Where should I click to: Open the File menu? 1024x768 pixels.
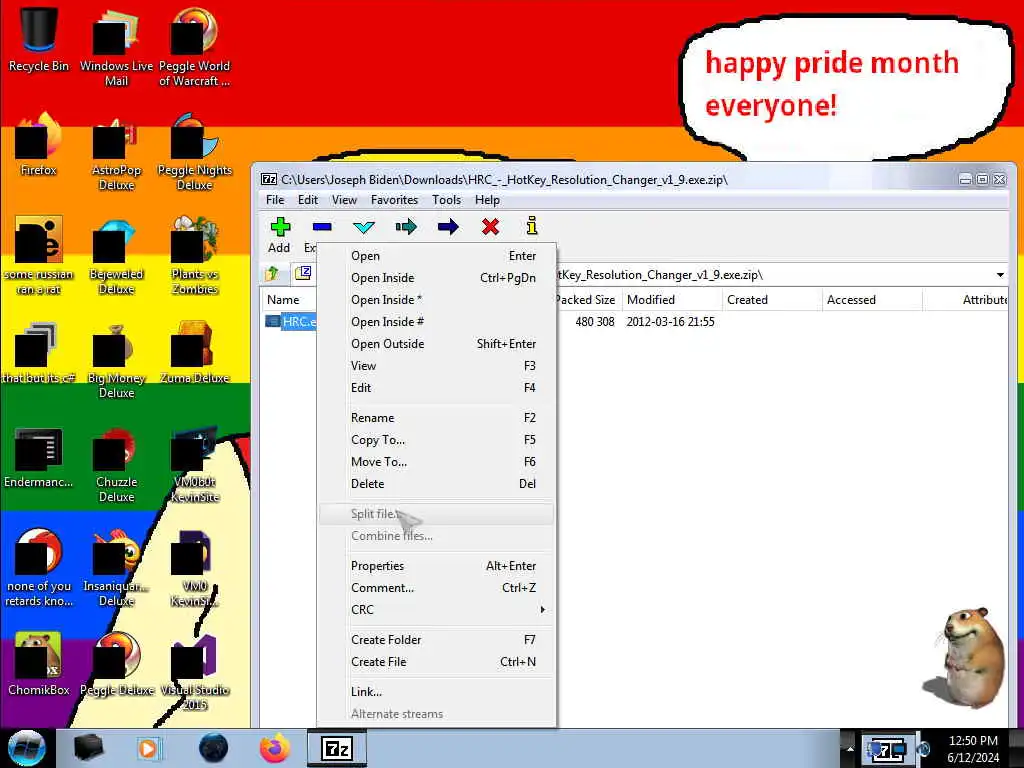coord(275,200)
